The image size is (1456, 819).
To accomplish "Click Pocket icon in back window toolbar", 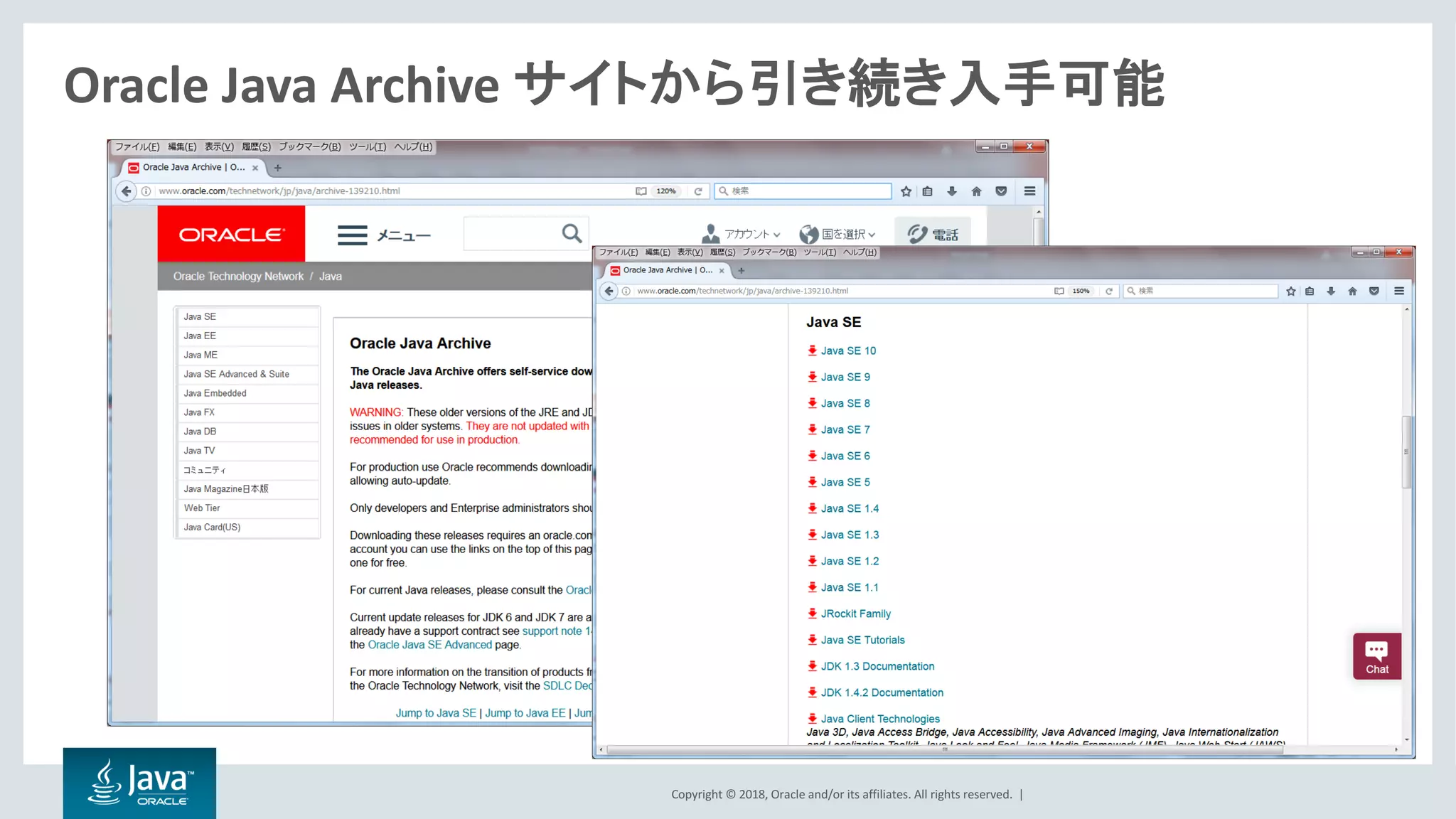I will [1001, 191].
